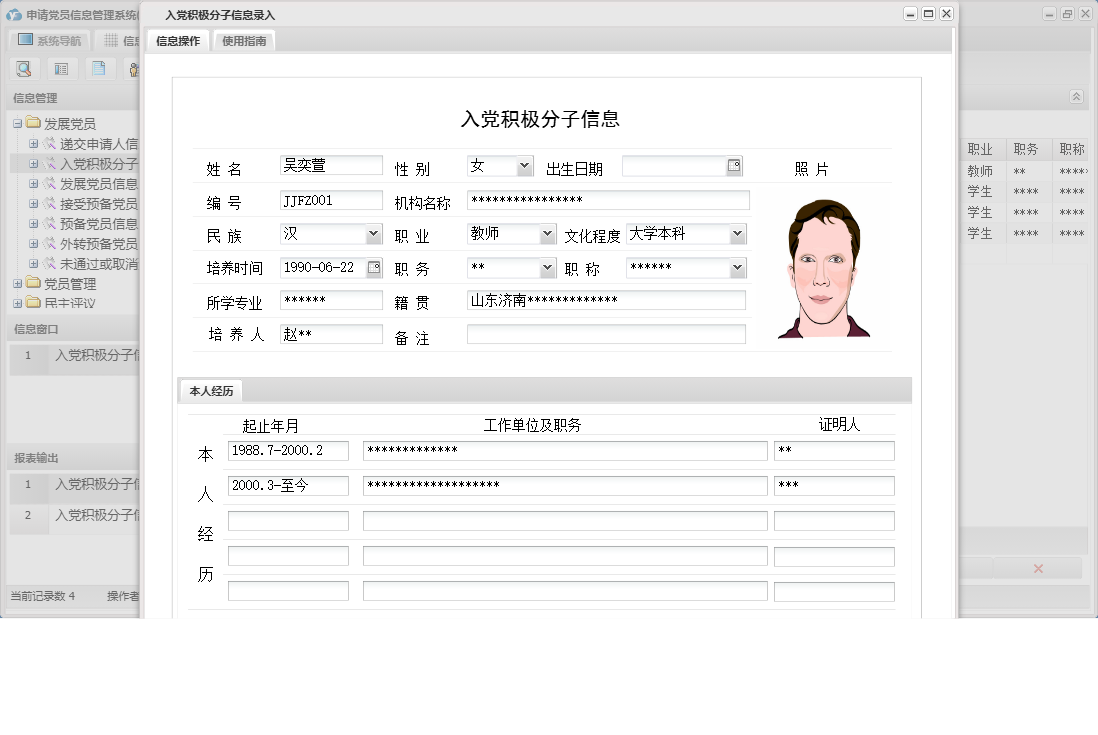The width and height of the screenshot is (1098, 735).
Task: Click inside the 备注 input field
Action: tap(605, 335)
